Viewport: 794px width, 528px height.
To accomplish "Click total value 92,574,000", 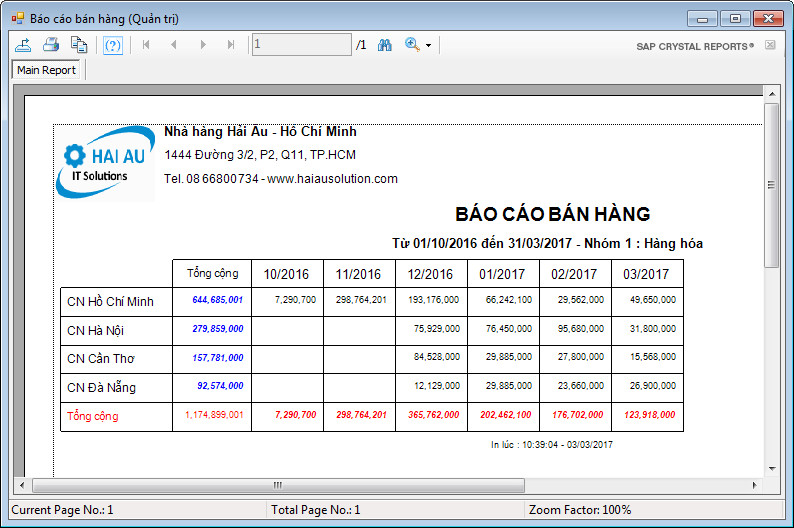I will coord(220,386).
